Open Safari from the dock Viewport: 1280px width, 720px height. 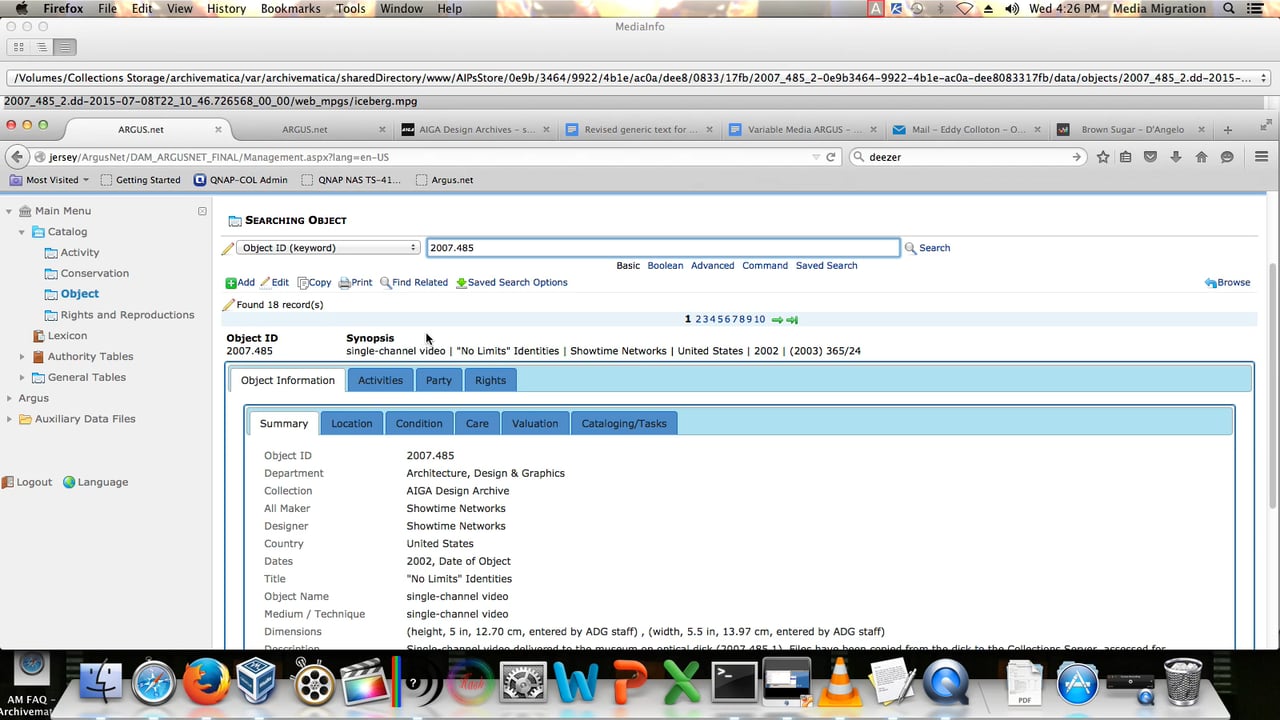tap(153, 684)
